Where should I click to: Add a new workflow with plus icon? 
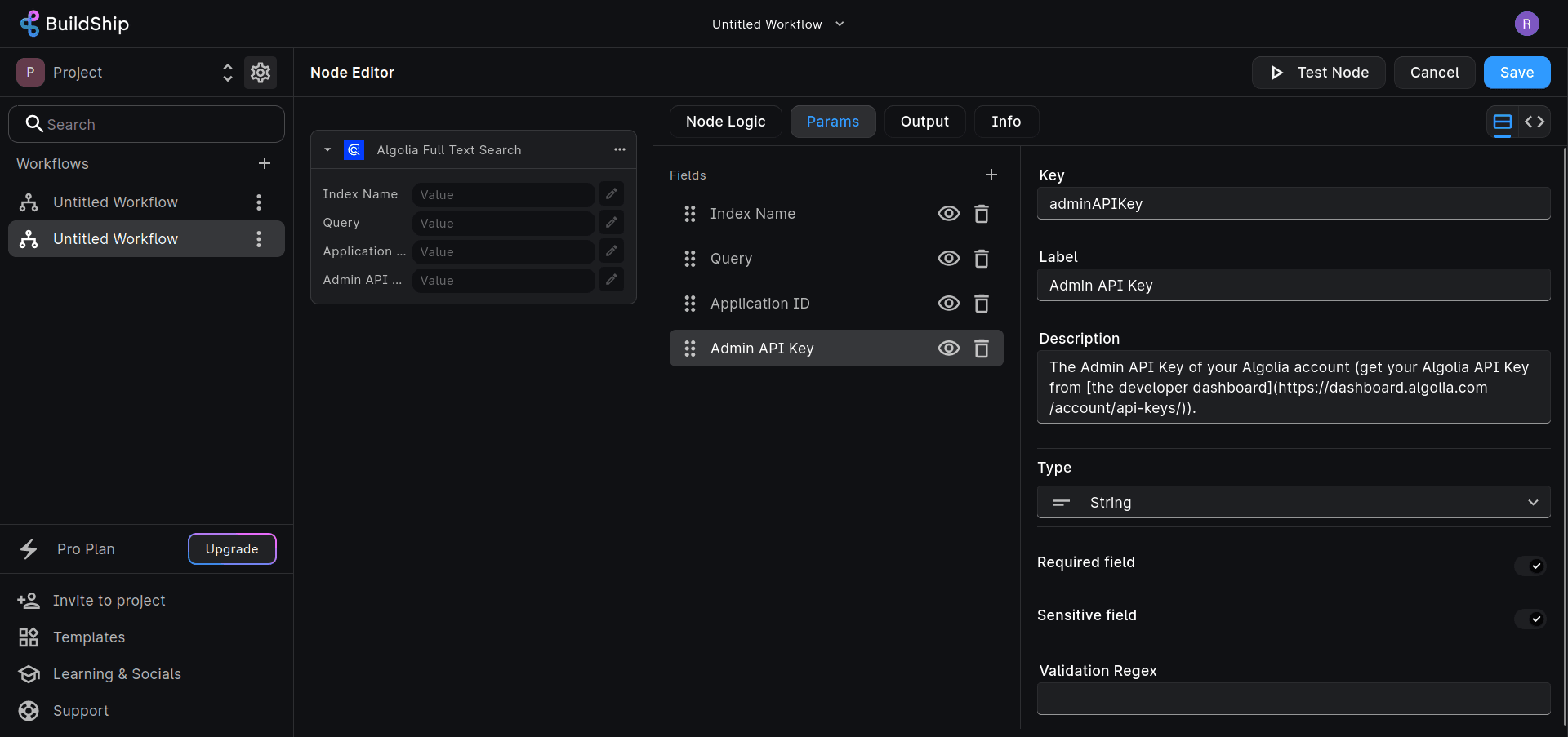[265, 163]
